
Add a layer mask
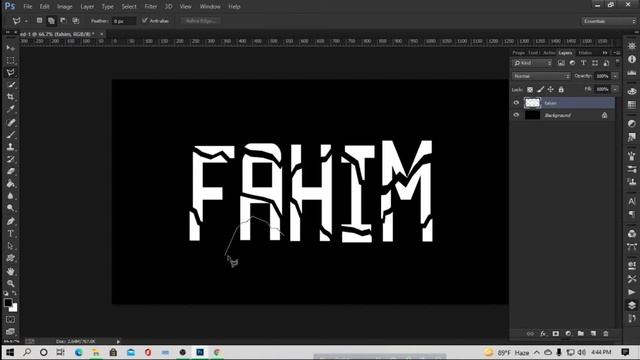[x=556, y=333]
